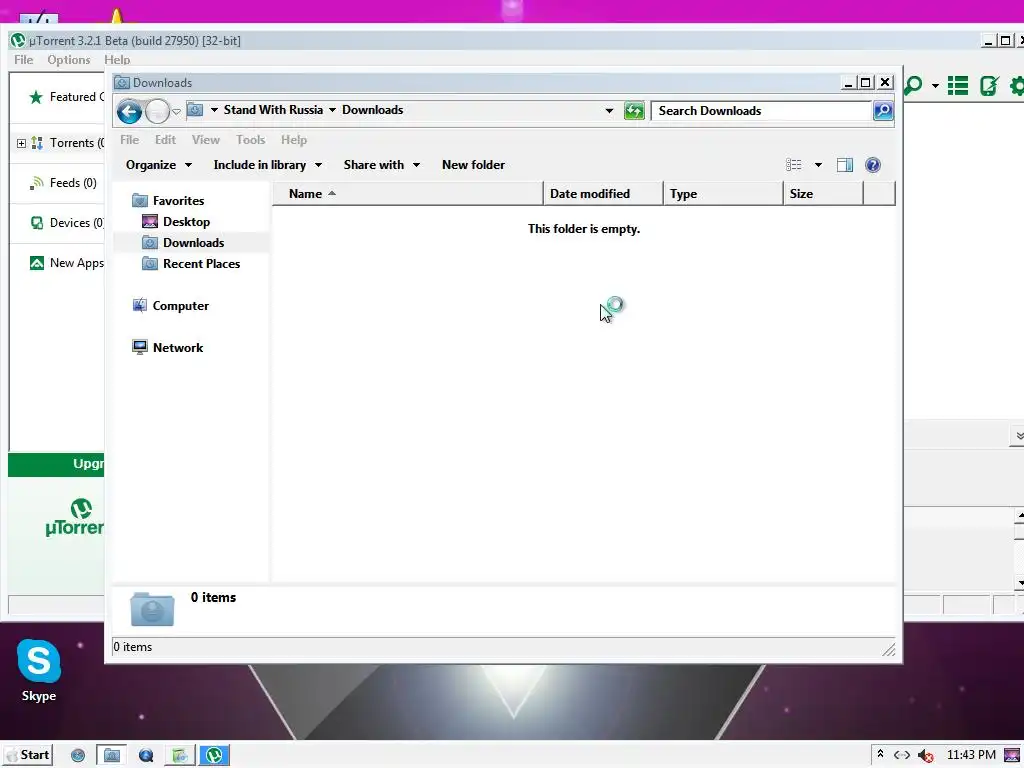This screenshot has width=1024, height=768.
Task: Click uTorrent taskbar button
Action: point(214,756)
